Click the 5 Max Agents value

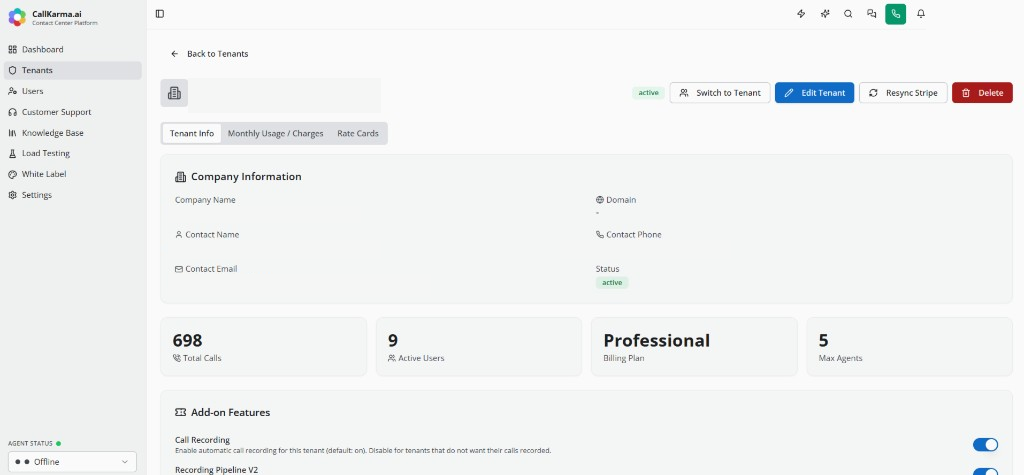[824, 340]
